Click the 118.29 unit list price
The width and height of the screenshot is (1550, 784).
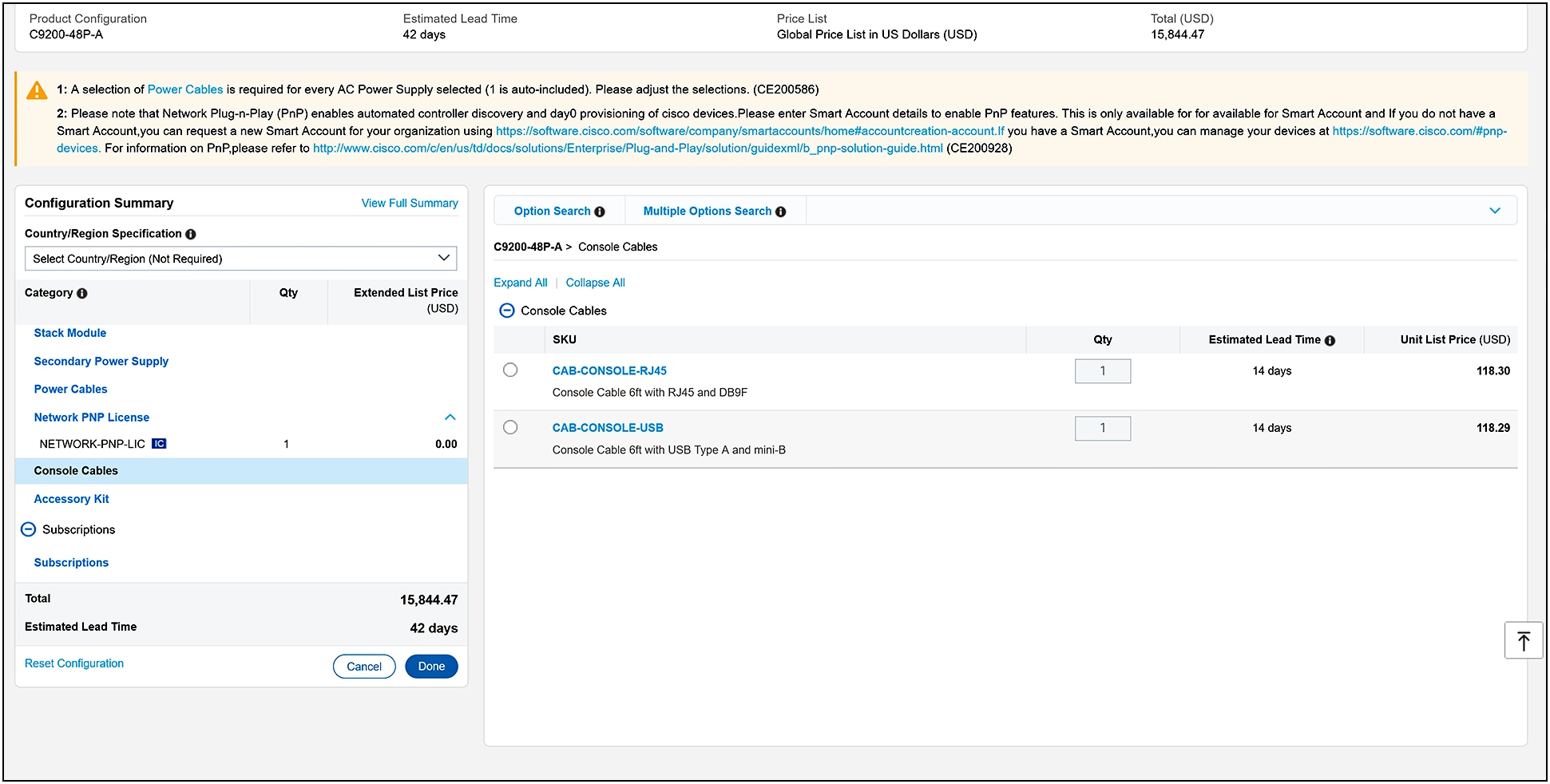click(1493, 428)
